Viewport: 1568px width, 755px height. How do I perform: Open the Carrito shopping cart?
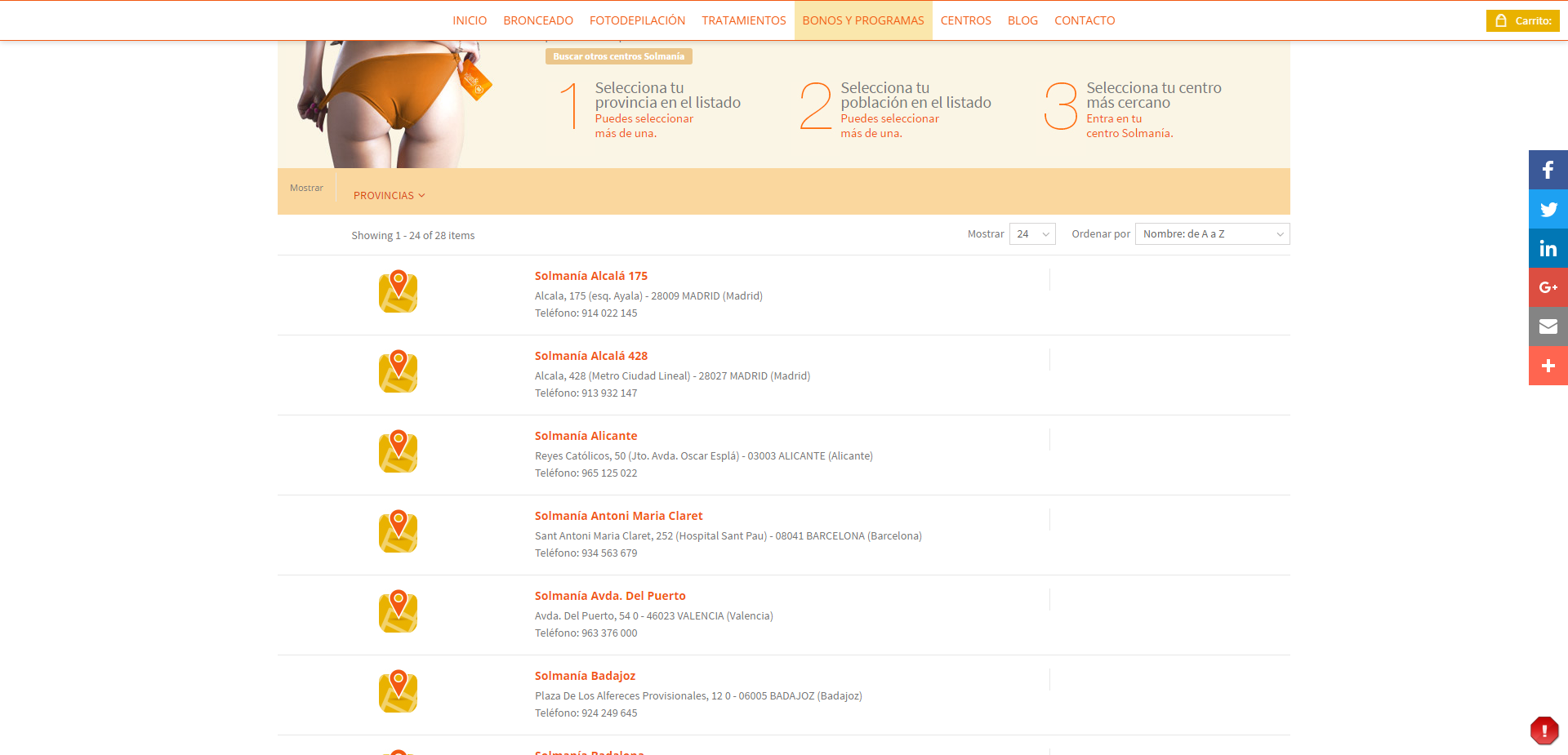[x=1522, y=21]
